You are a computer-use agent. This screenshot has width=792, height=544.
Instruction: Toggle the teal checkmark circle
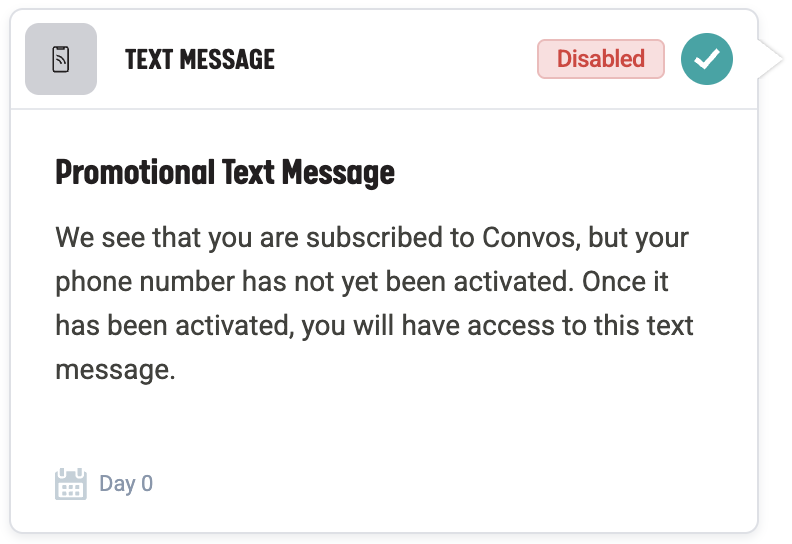click(x=707, y=59)
